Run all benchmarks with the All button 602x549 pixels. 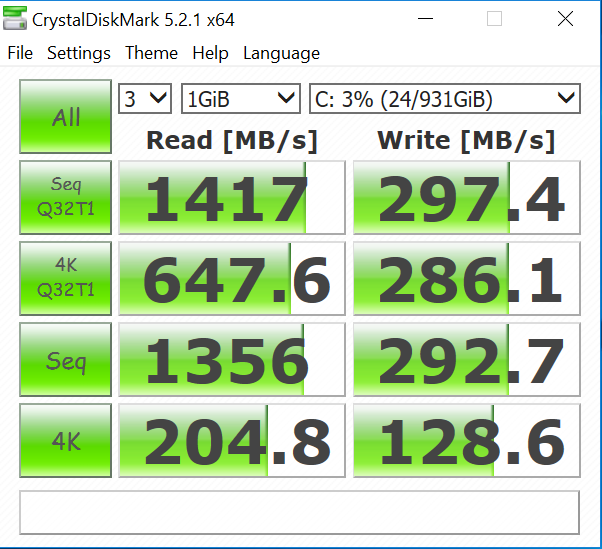tap(66, 117)
